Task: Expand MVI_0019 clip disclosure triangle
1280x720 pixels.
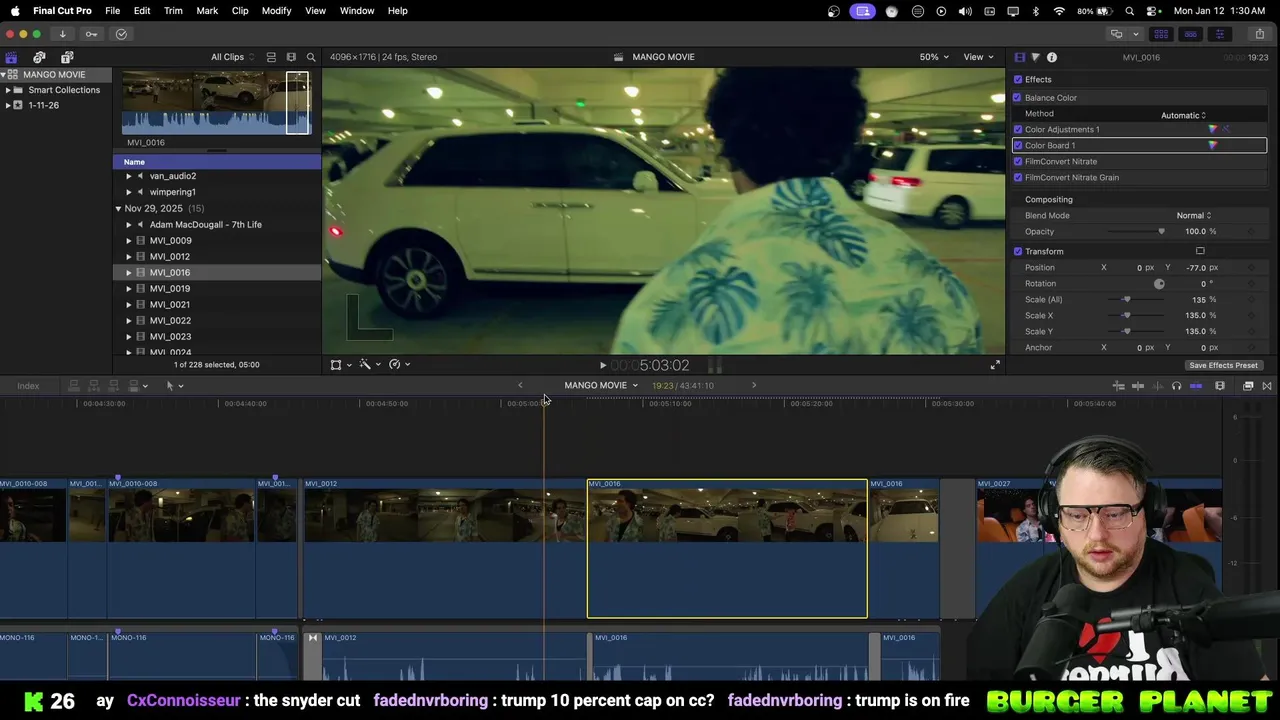Action: [x=128, y=289]
